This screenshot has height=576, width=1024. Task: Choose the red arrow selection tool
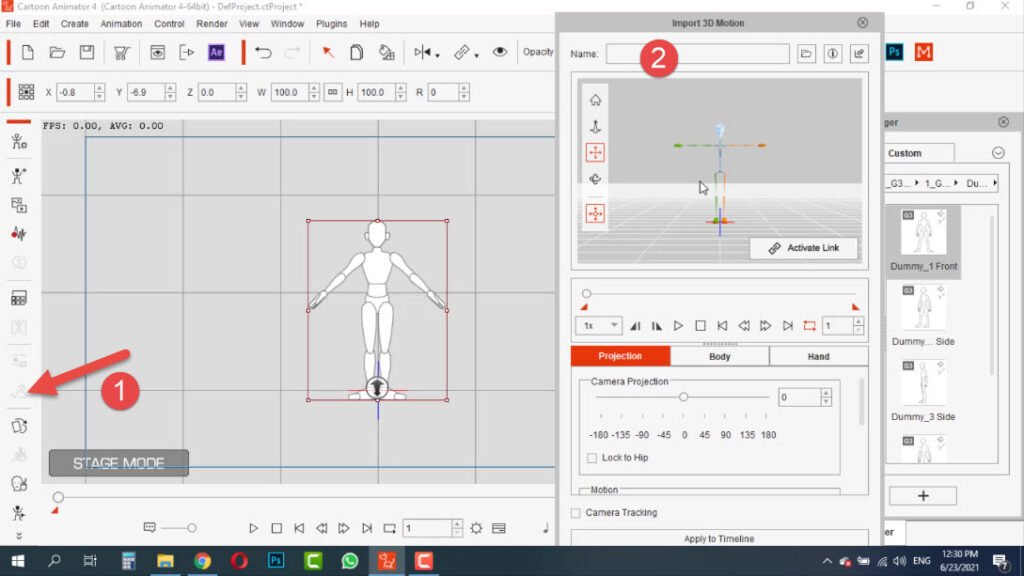(328, 52)
